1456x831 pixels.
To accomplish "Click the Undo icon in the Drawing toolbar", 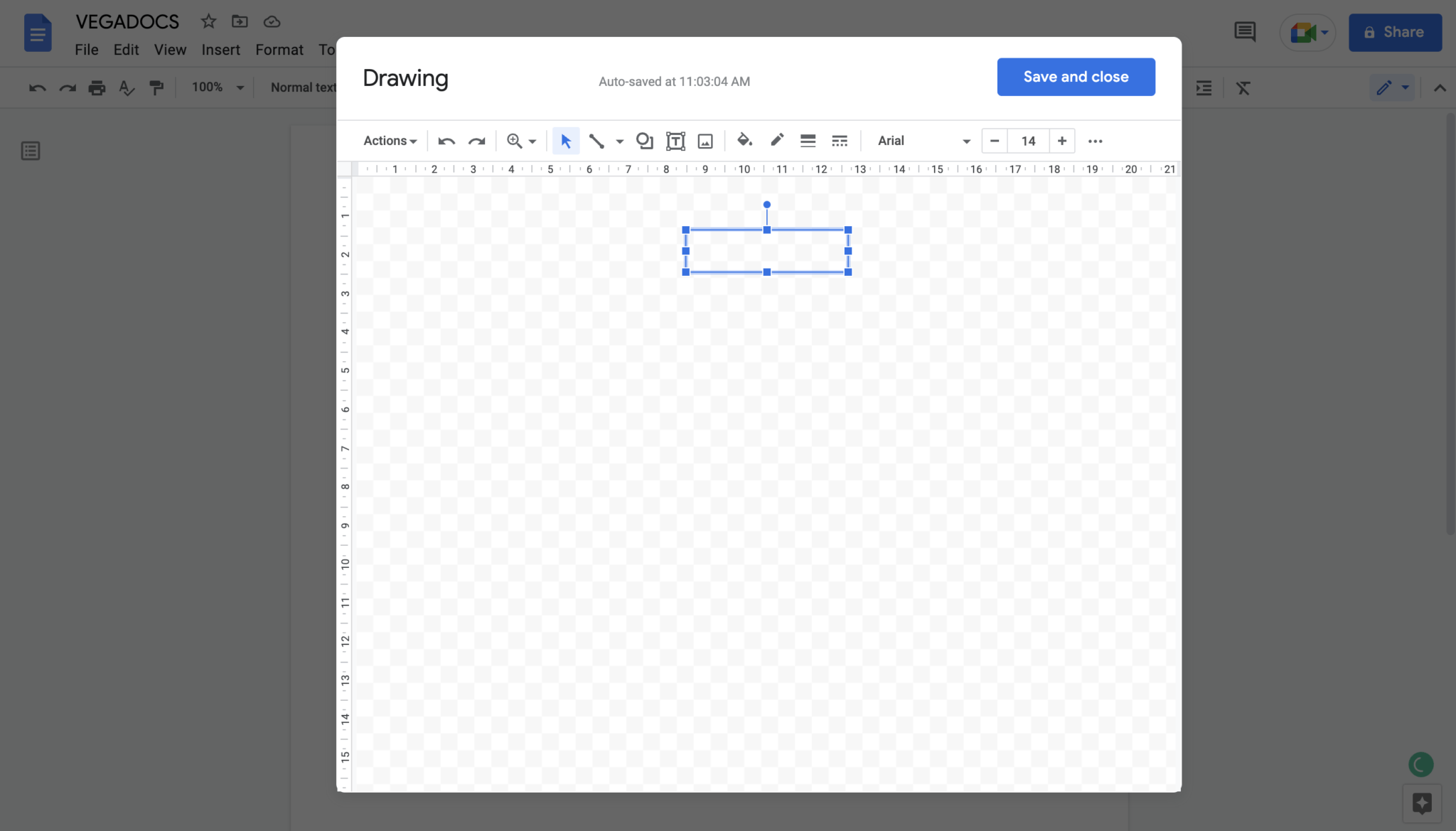I will coord(446,141).
